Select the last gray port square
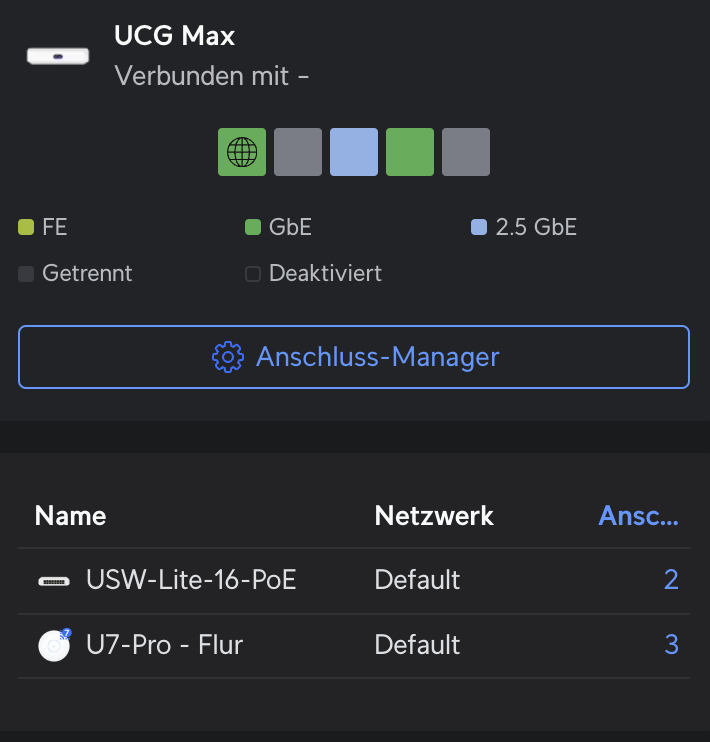 pyautogui.click(x=466, y=152)
